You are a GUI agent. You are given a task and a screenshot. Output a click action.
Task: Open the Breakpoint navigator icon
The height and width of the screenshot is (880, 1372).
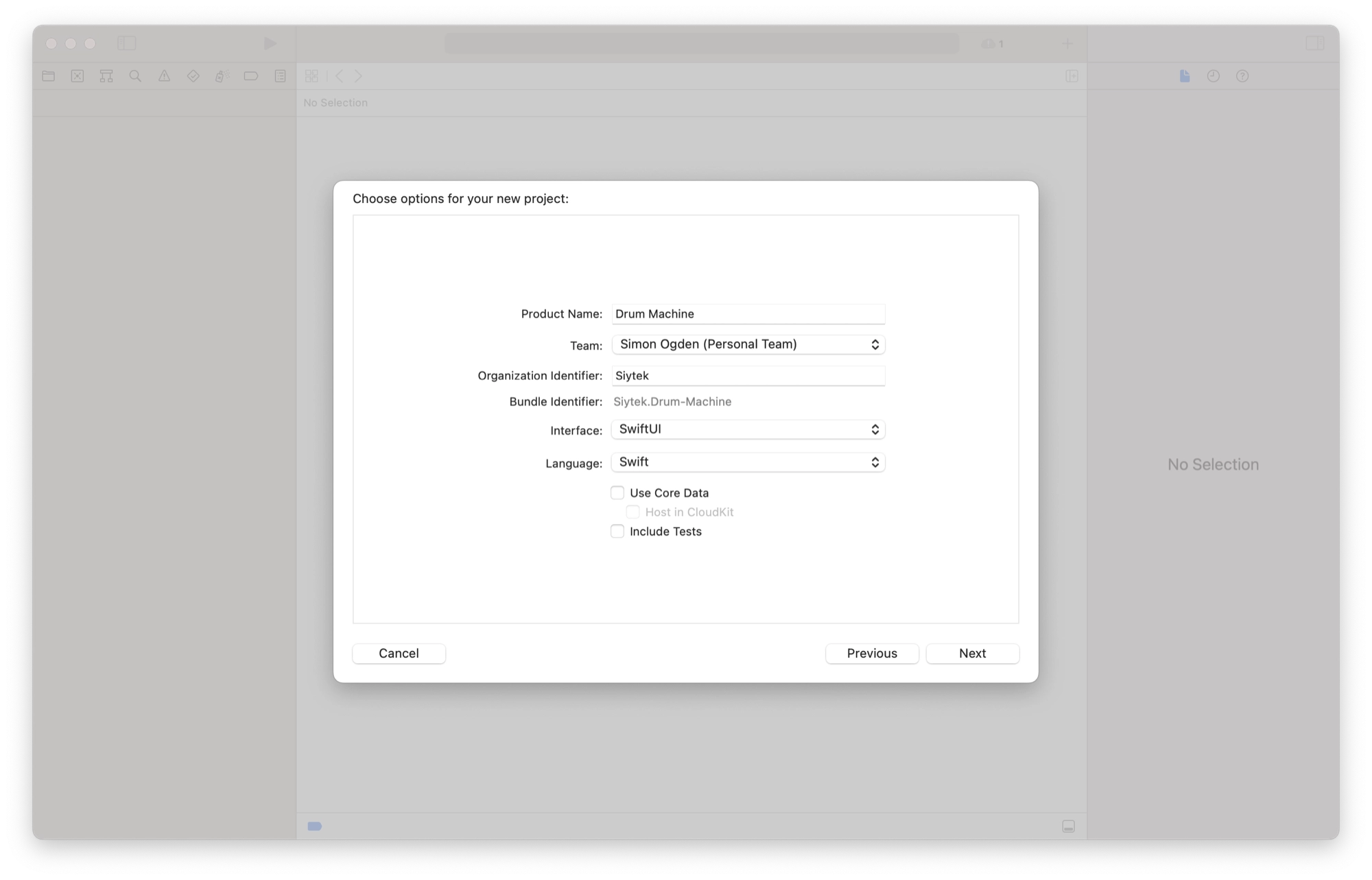(251, 76)
